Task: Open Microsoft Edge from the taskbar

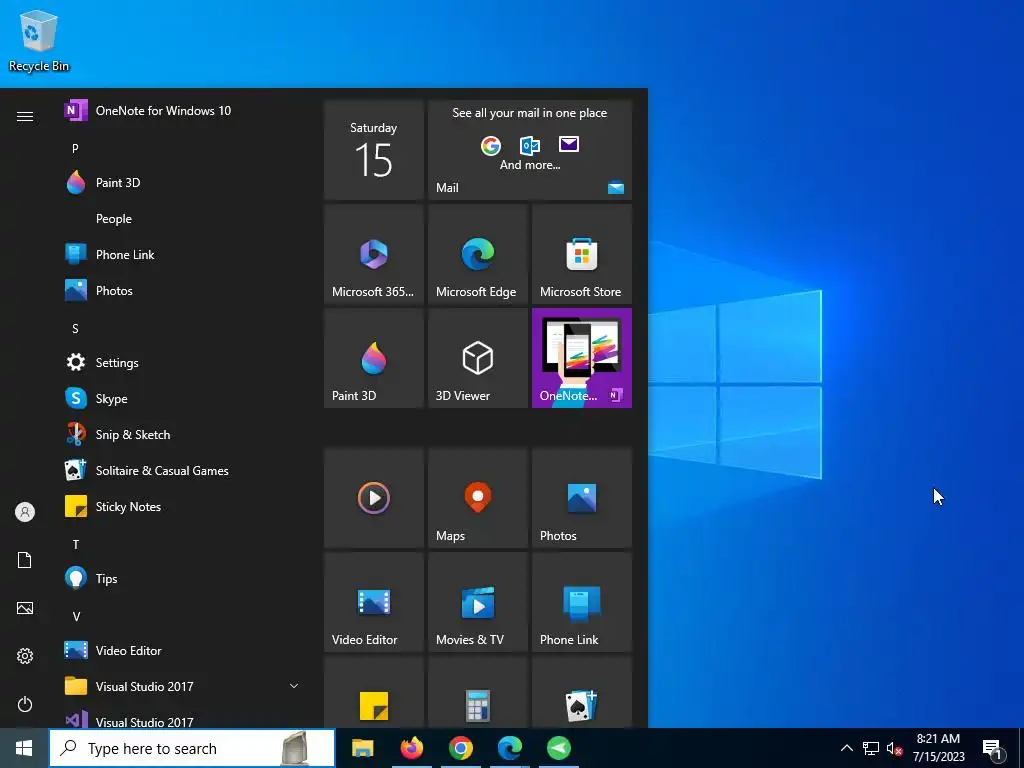Action: click(509, 748)
